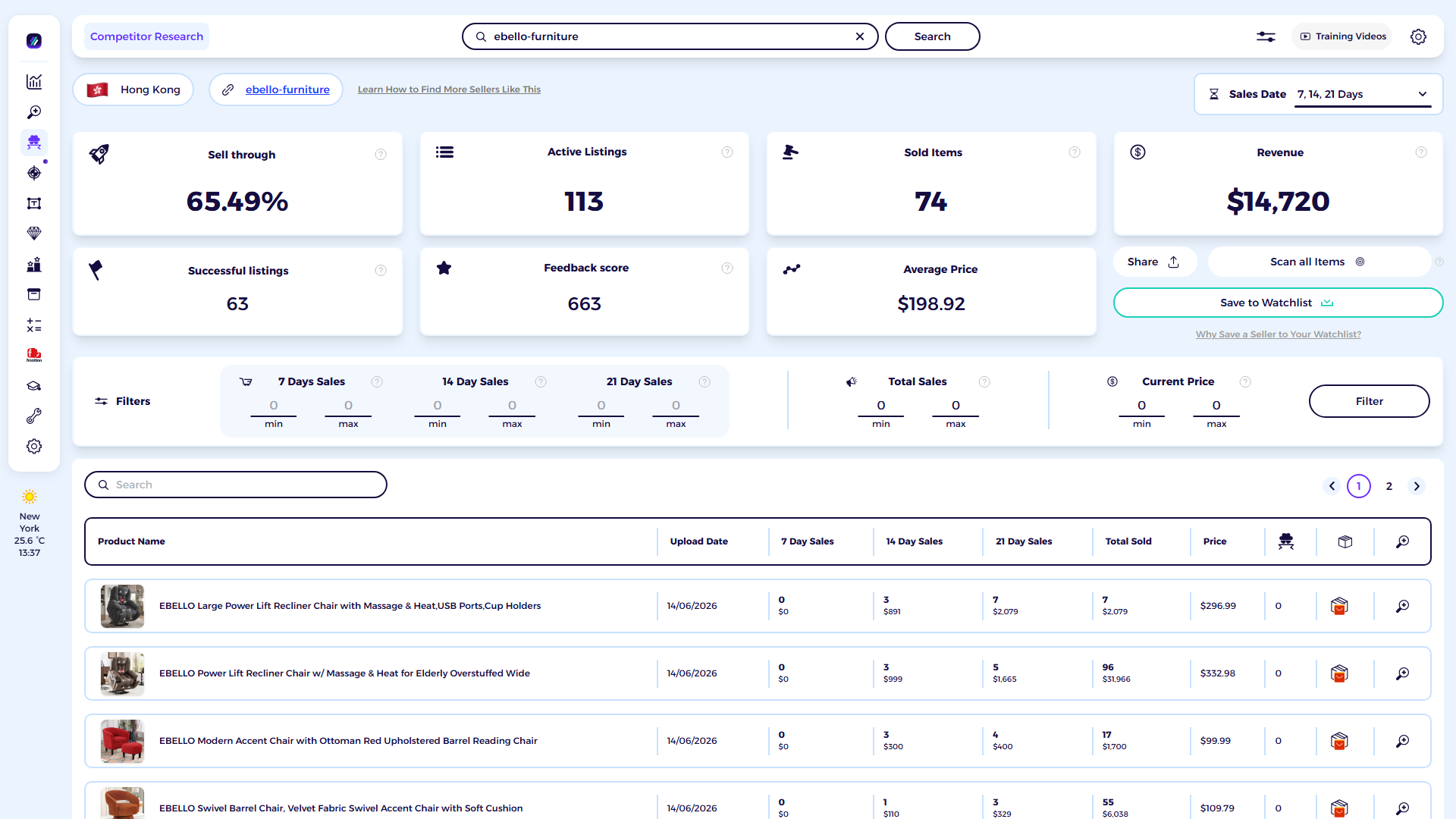Image resolution: width=1456 pixels, height=819 pixels.
Task: Open the gear settings icon in sidebar
Action: coord(34,447)
